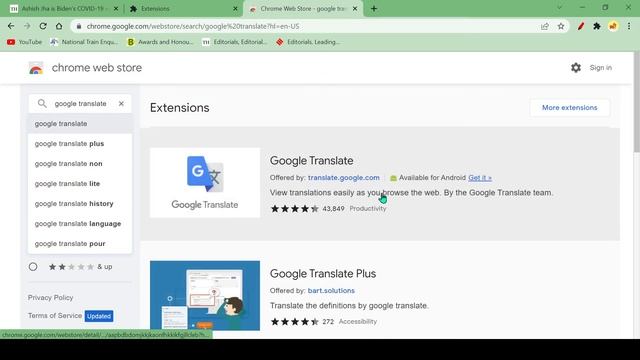This screenshot has width=640, height=360.
Task: Open the Extensions puzzle menu
Action: (597, 26)
